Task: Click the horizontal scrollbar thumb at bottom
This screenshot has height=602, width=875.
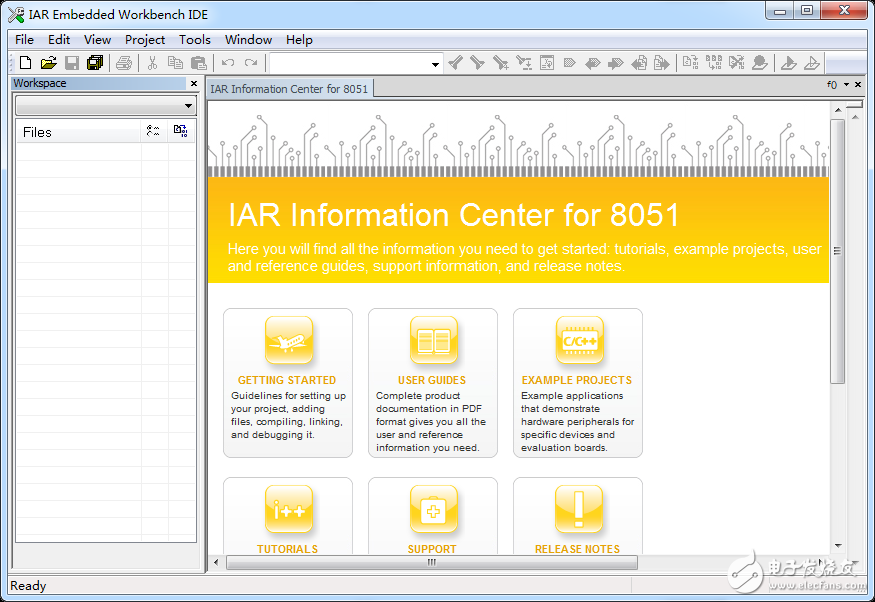Action: point(431,562)
